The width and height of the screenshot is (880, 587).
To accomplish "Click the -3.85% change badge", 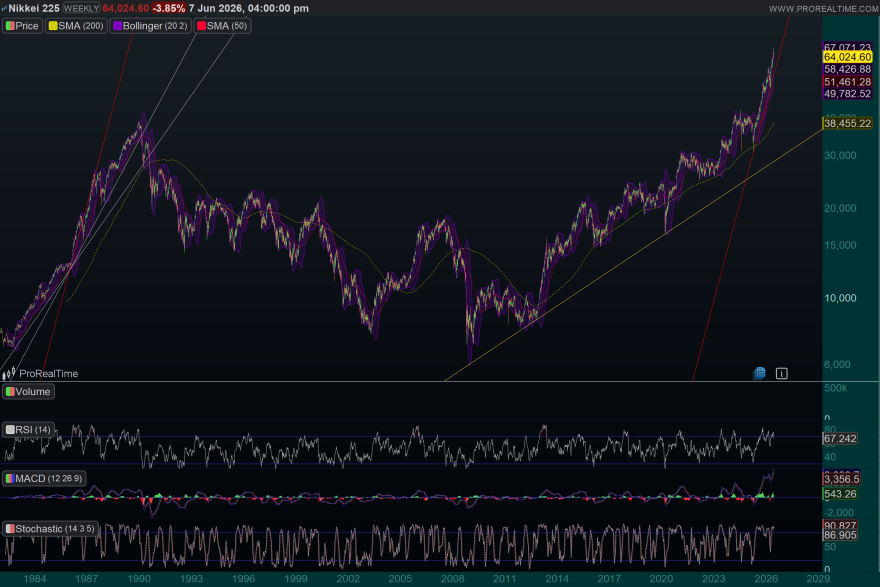I will (168, 8).
